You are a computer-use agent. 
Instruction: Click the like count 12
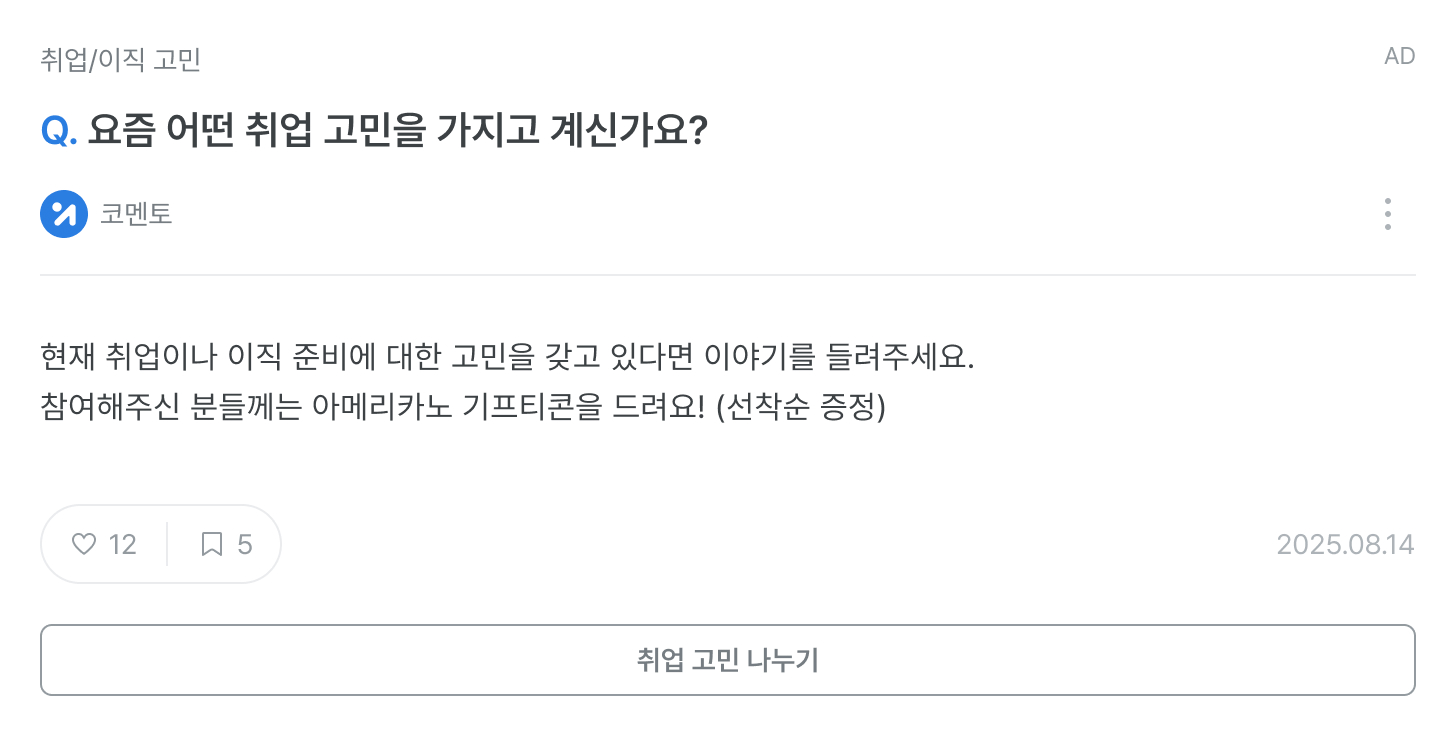pyautogui.click(x=122, y=544)
